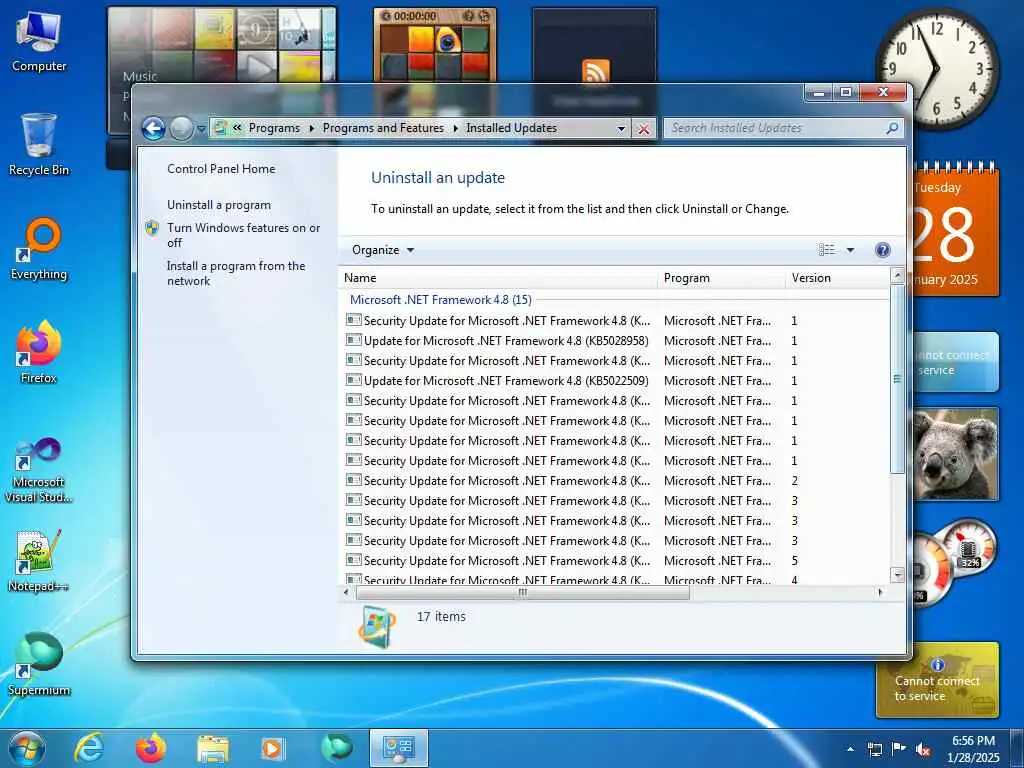The image size is (1024, 768).
Task: Open Microsoft Visual Studio desktop shortcut
Action: click(39, 470)
